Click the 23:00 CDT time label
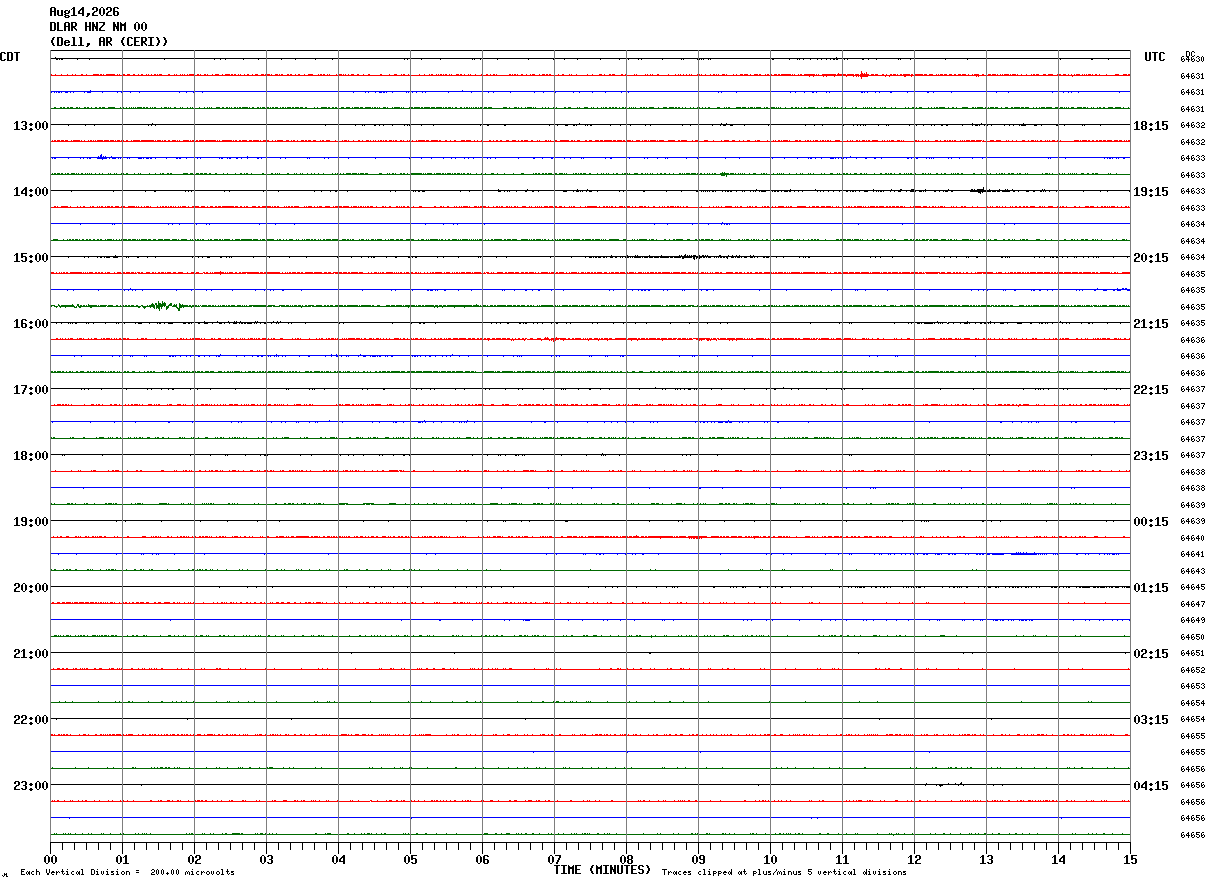Screen dimensions: 1210x886 coord(31,785)
